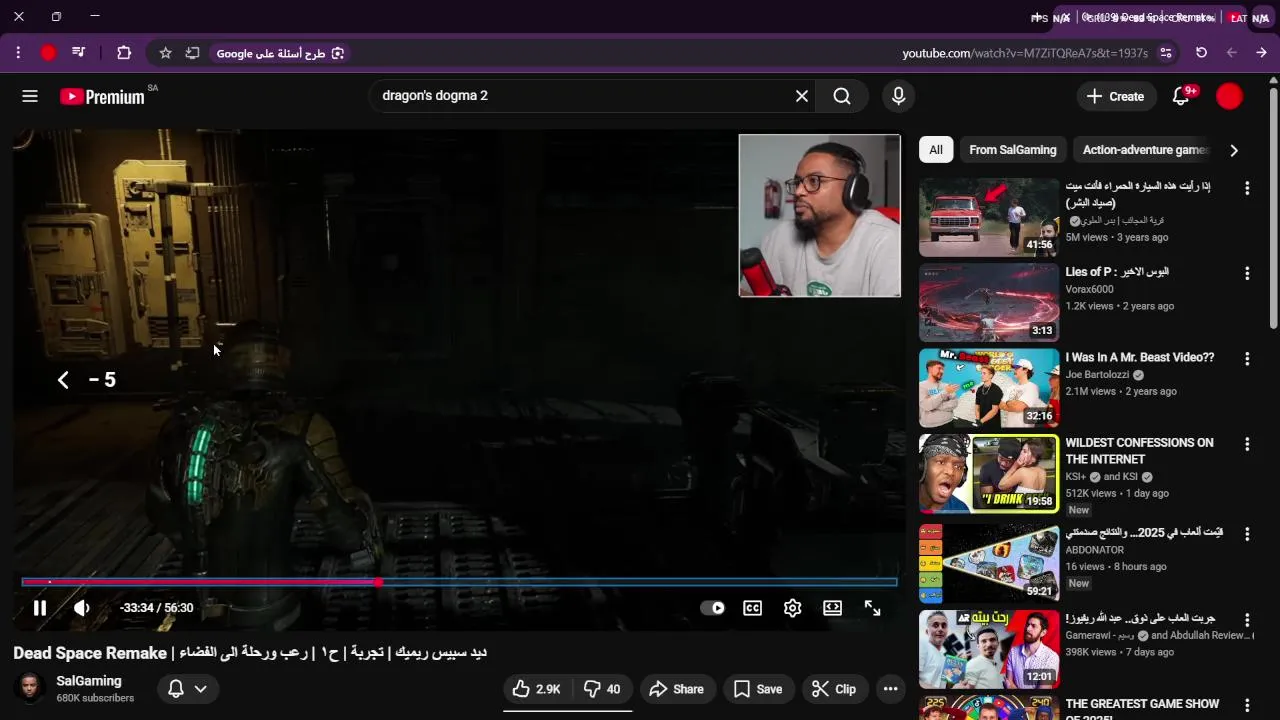This screenshot has width=1280, height=720.
Task: Save video to playlist
Action: click(758, 689)
